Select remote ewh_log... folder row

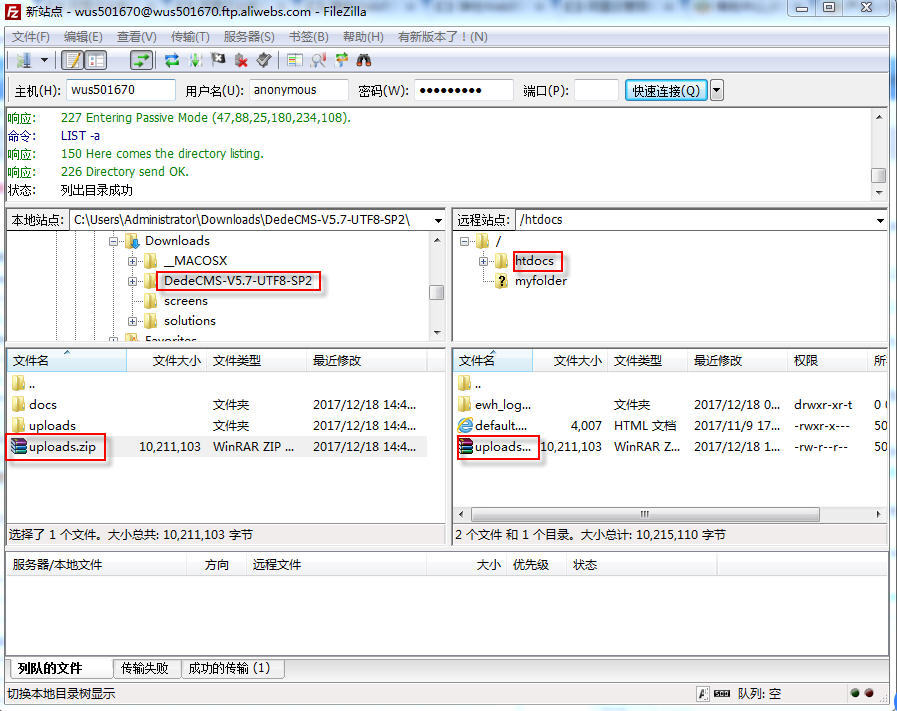tap(670, 404)
